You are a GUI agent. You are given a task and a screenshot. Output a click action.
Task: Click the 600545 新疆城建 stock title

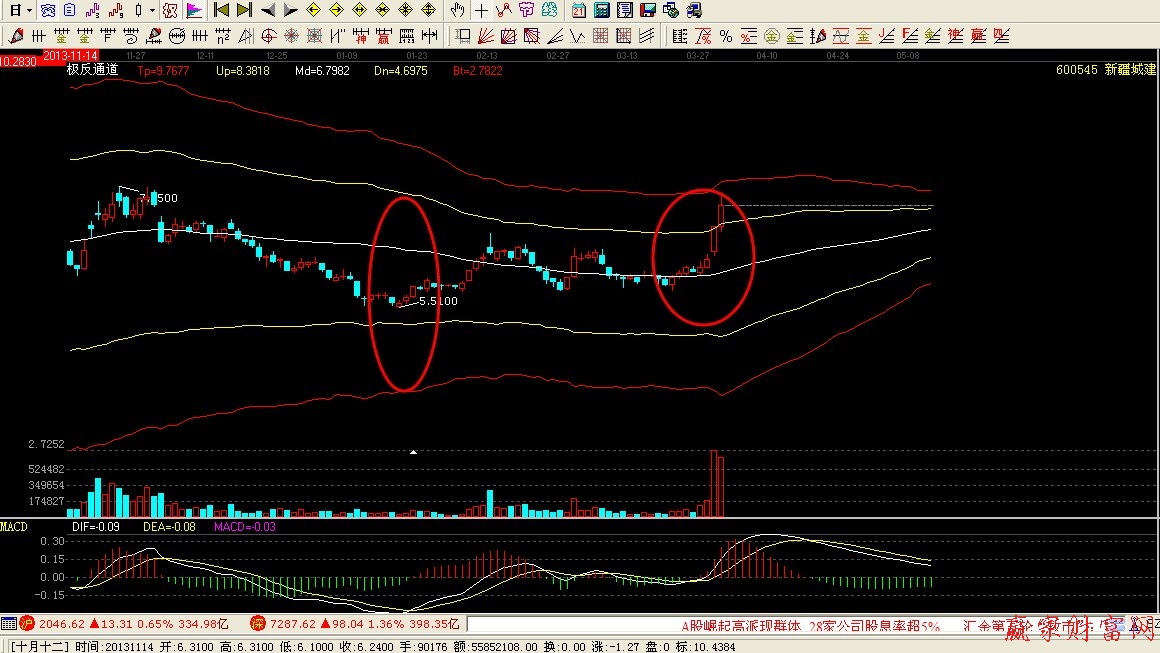[1105, 71]
